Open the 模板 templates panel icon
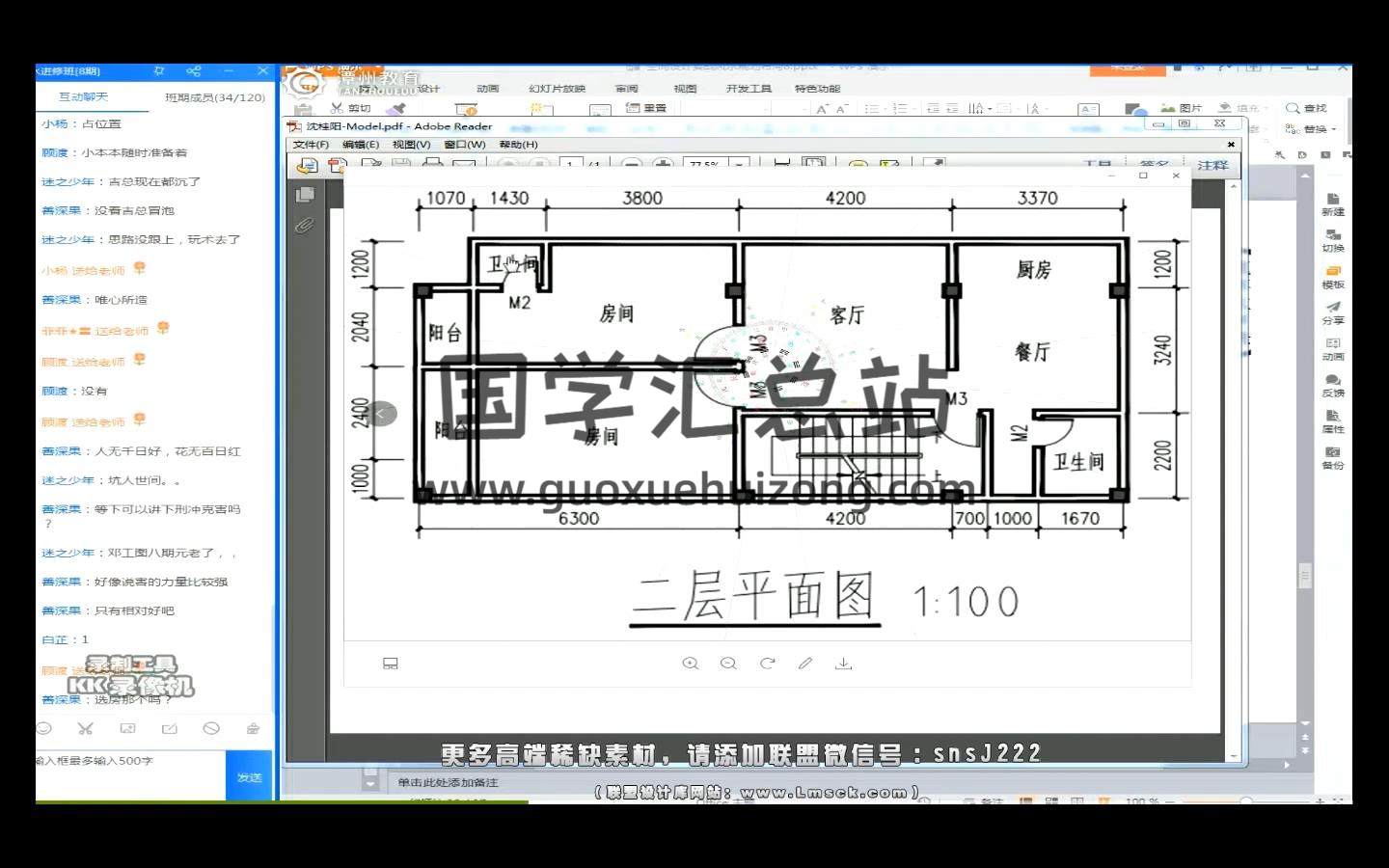Viewport: 1389px width, 868px height. tap(1333, 277)
